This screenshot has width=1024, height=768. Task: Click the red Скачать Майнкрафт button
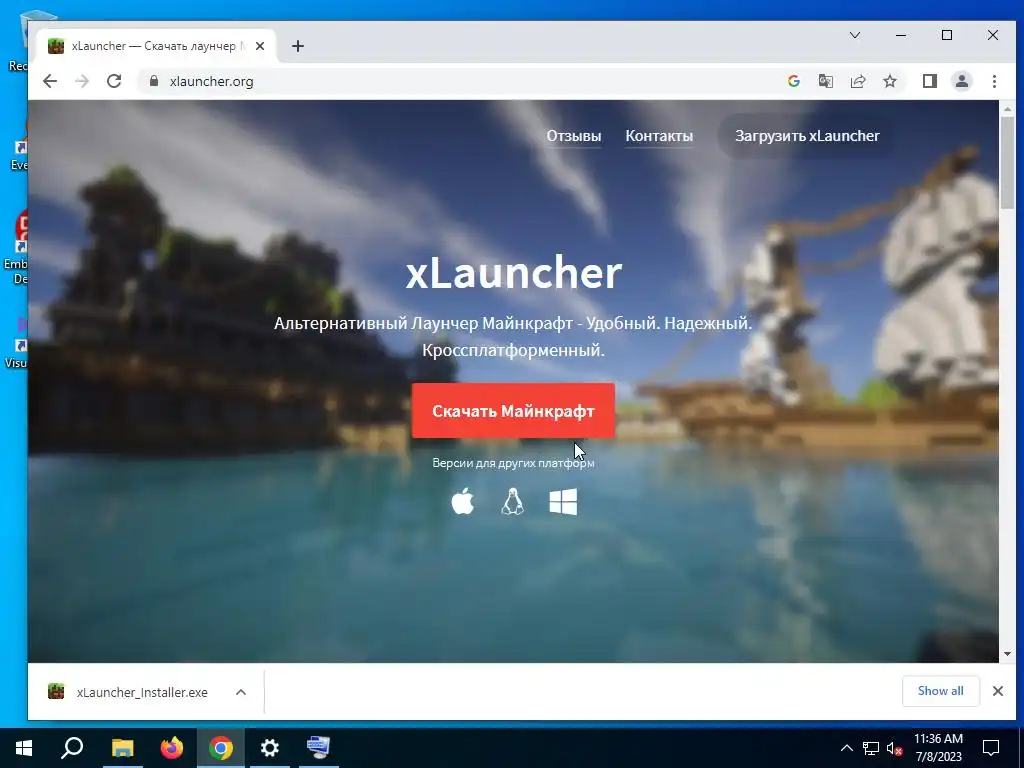513,411
